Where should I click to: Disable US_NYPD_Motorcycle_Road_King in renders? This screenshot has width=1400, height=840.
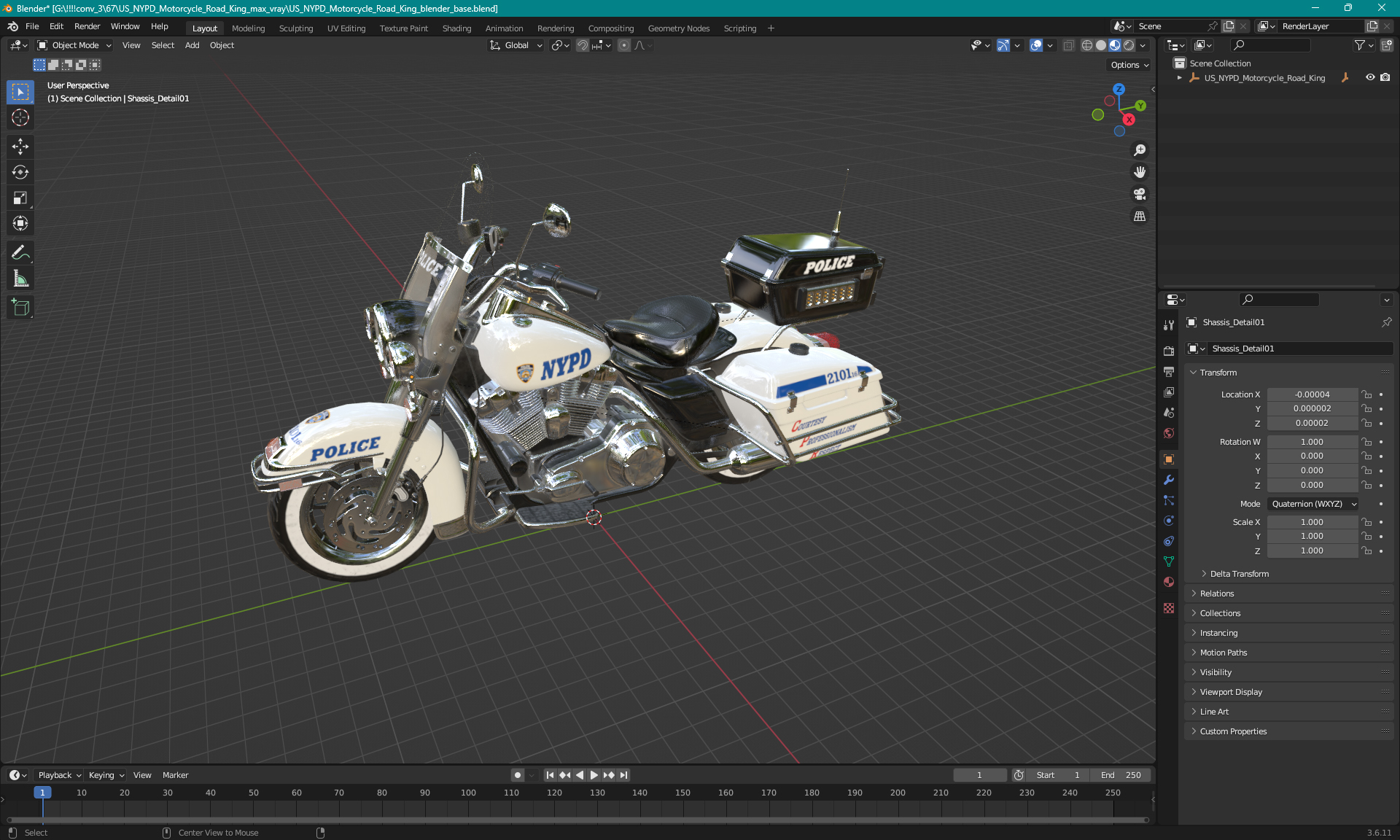[x=1385, y=77]
